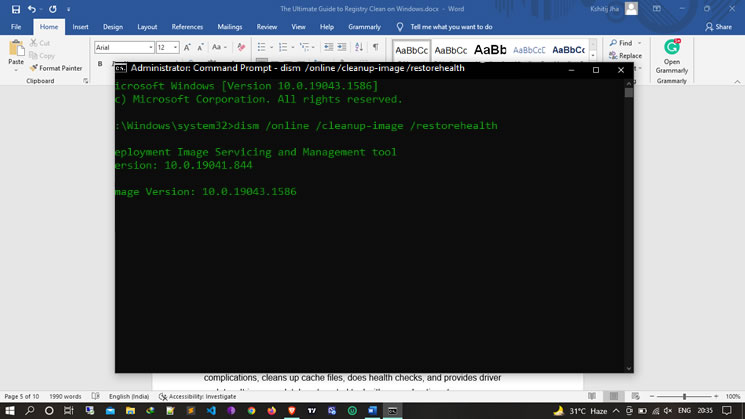Activate the Format Painter
The width and height of the screenshot is (745, 419).
(56, 68)
